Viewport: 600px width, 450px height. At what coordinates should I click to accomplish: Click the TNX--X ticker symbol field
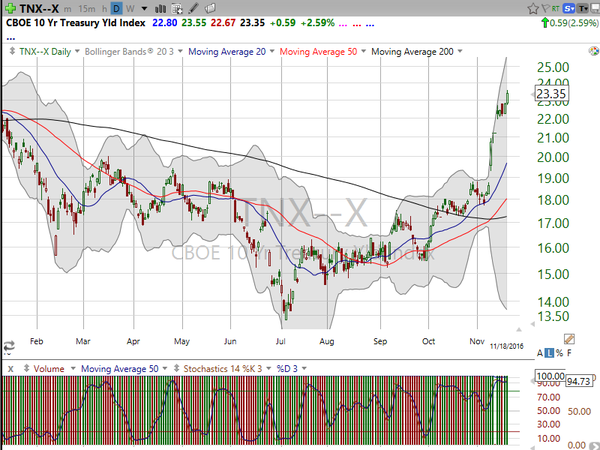pyautogui.click(x=39, y=8)
